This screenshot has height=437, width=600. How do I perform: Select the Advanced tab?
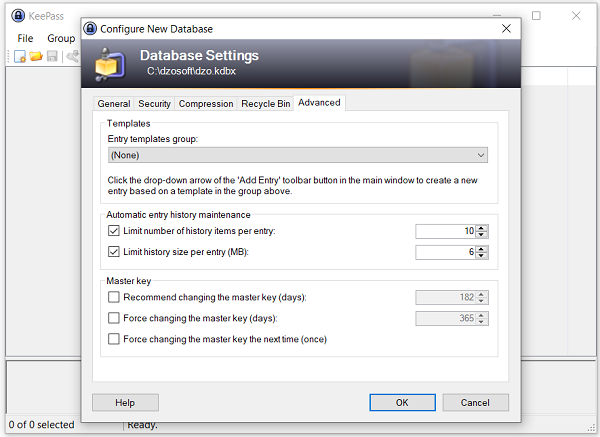(x=319, y=103)
